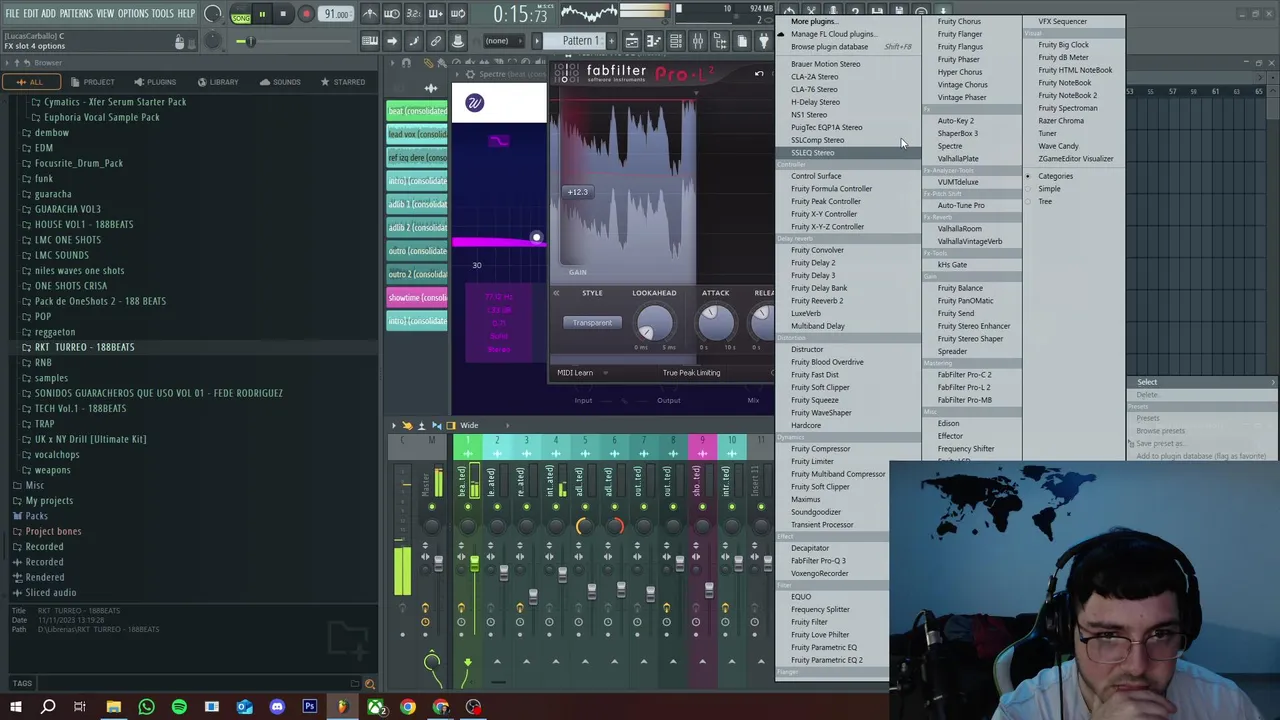Viewport: 1280px width, 720px height.
Task: Select the LIBRARY browser tab
Action: pos(216,82)
